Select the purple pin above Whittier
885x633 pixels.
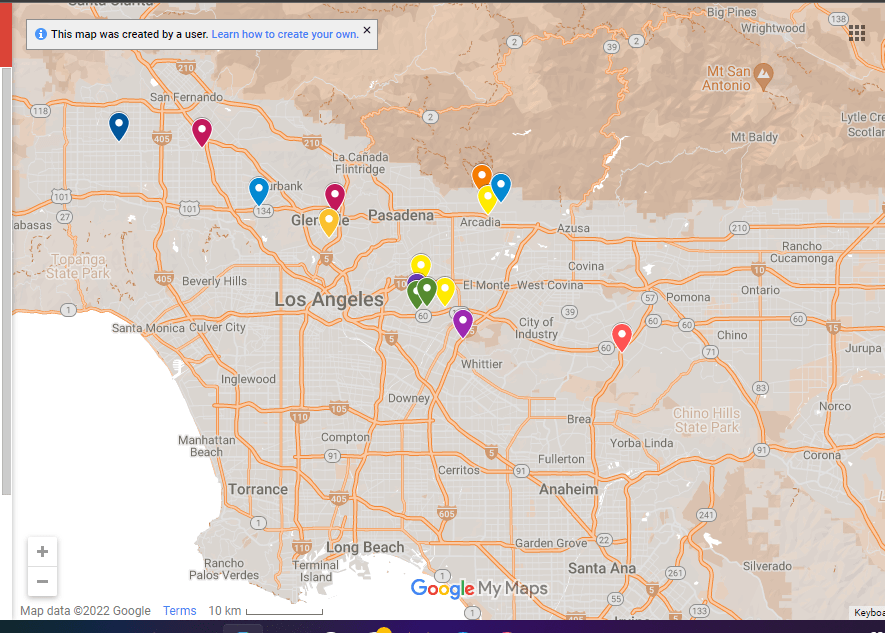(x=463, y=322)
